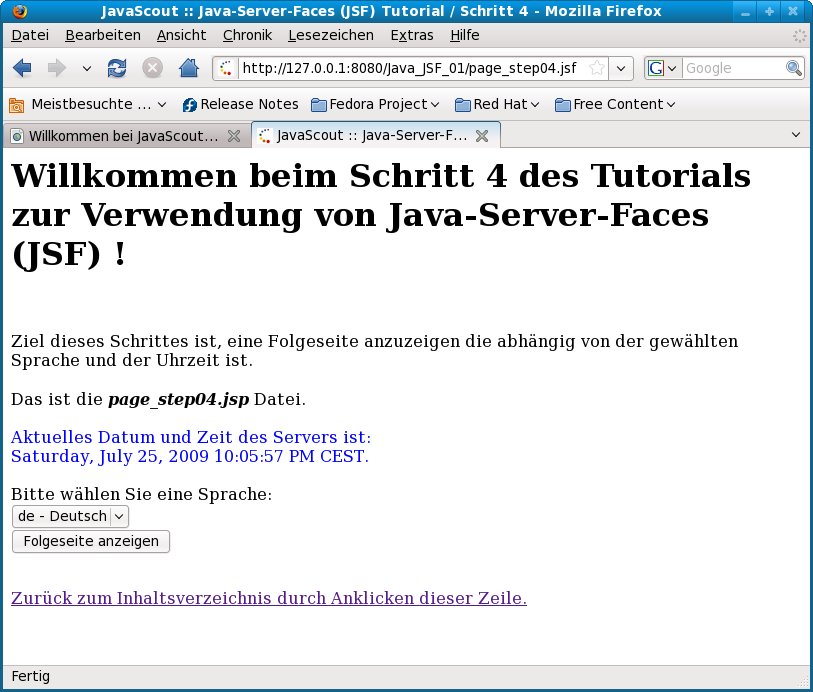Open the language dropdown showing de - Deutsch
This screenshot has width=813, height=692.
[70, 516]
